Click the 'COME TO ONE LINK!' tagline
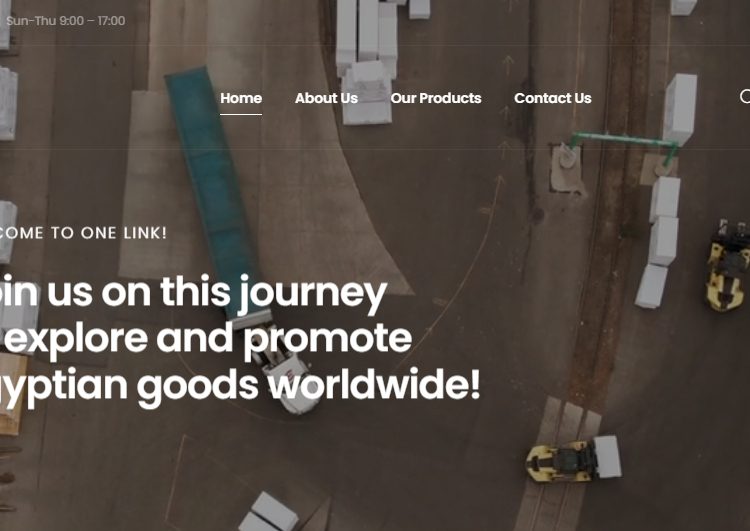The width and height of the screenshot is (750, 531). click(x=83, y=233)
